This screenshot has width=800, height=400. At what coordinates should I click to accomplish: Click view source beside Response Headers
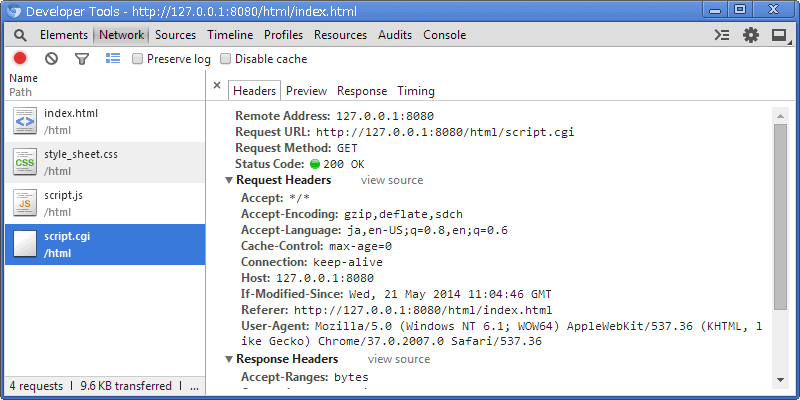[x=399, y=359]
